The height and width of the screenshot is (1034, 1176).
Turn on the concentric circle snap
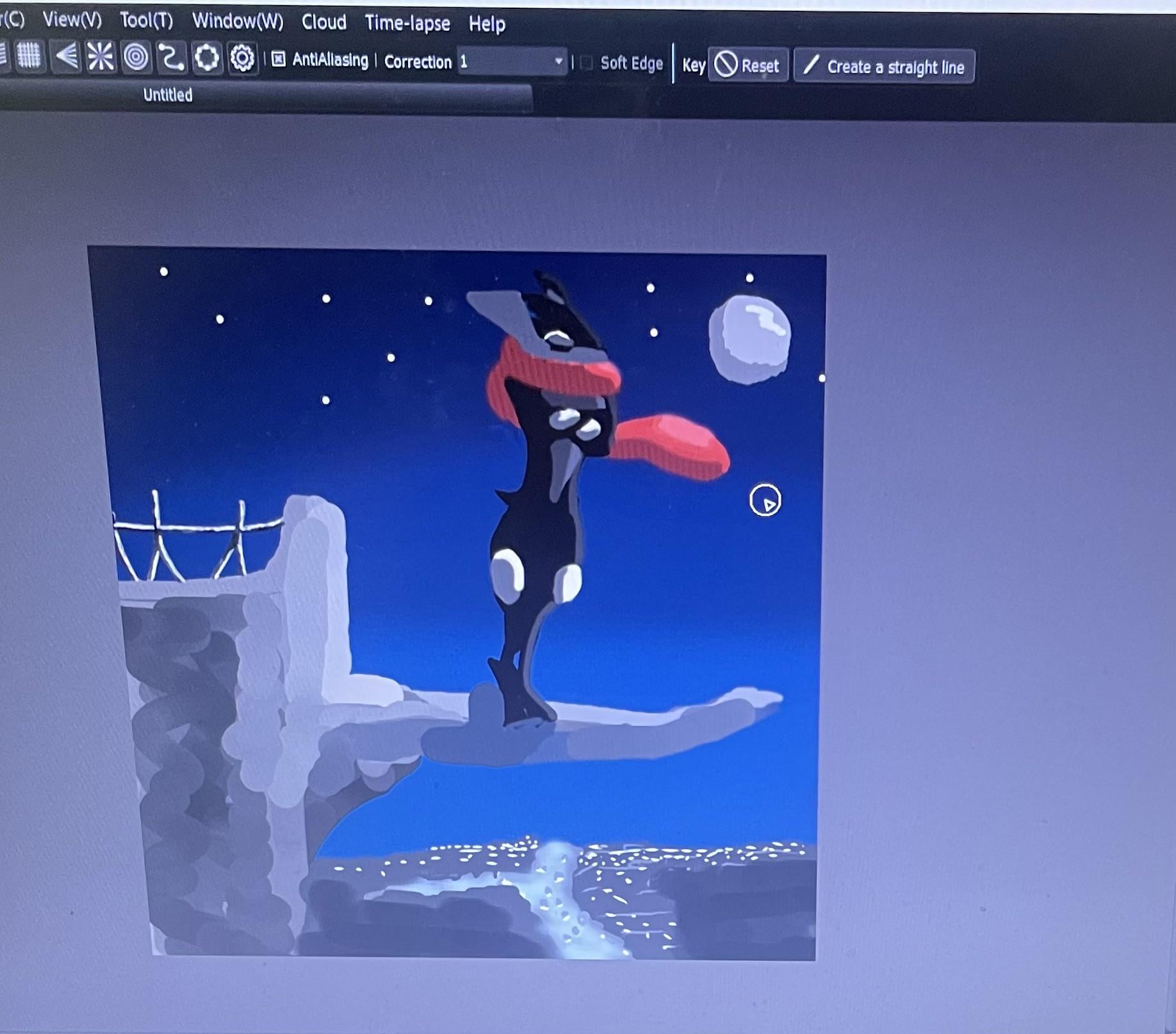click(136, 58)
